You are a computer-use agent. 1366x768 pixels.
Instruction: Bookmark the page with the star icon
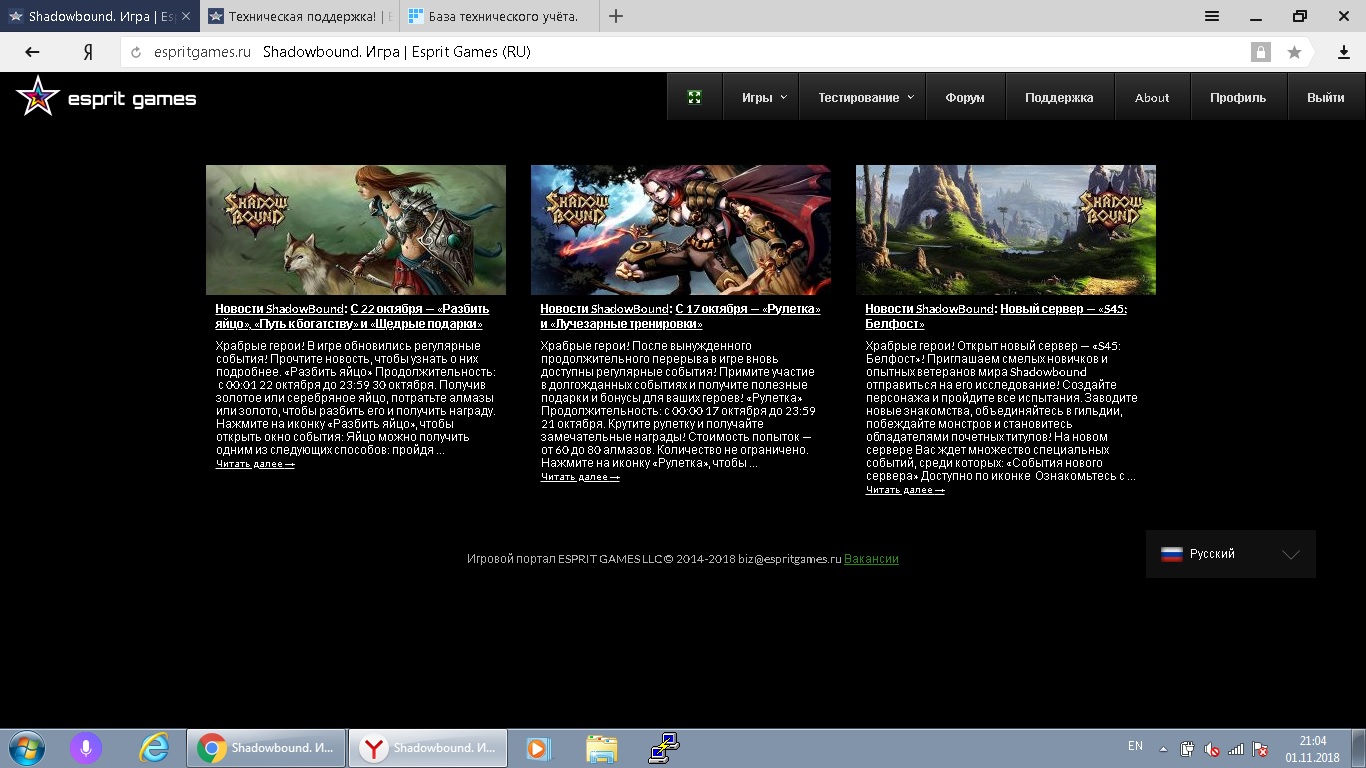tap(1294, 52)
